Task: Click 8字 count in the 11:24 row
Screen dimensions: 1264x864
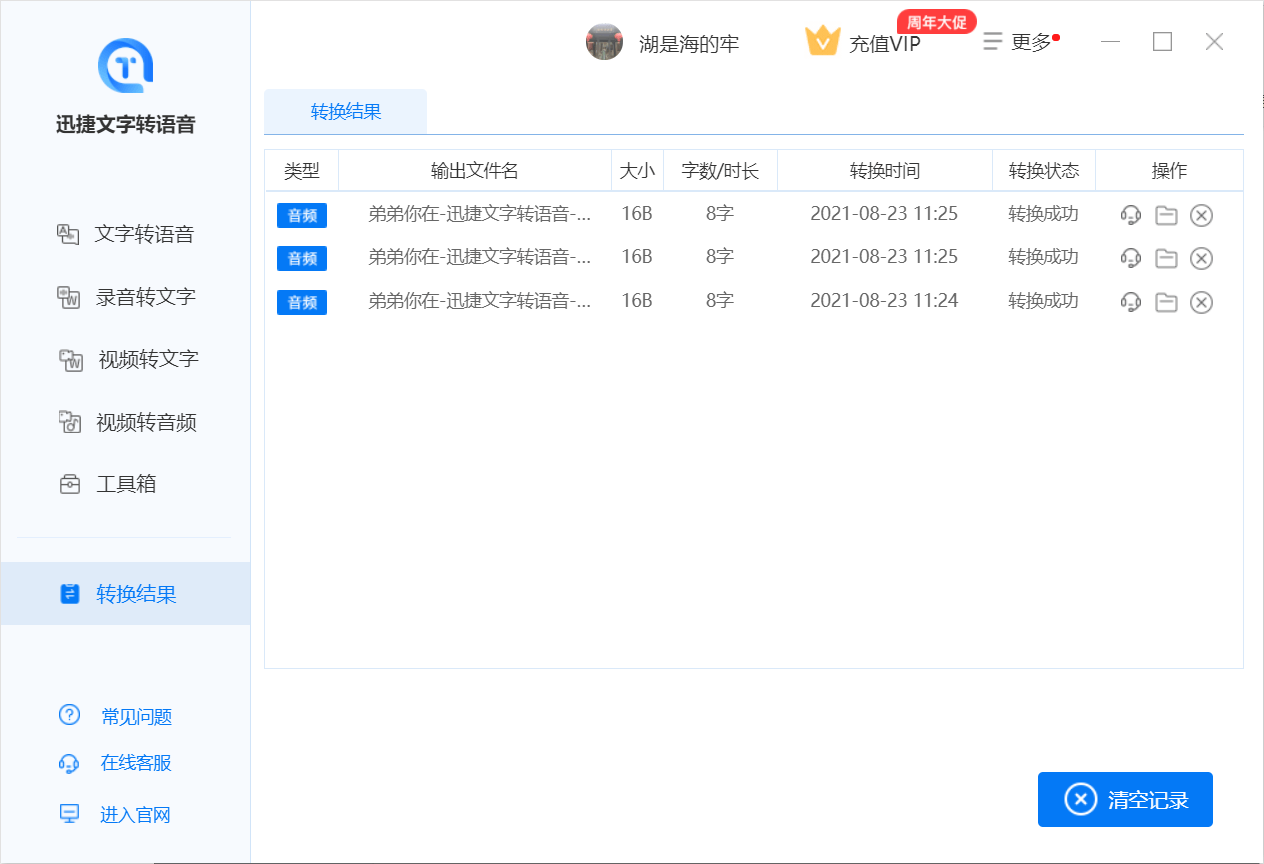Action: 720,300
